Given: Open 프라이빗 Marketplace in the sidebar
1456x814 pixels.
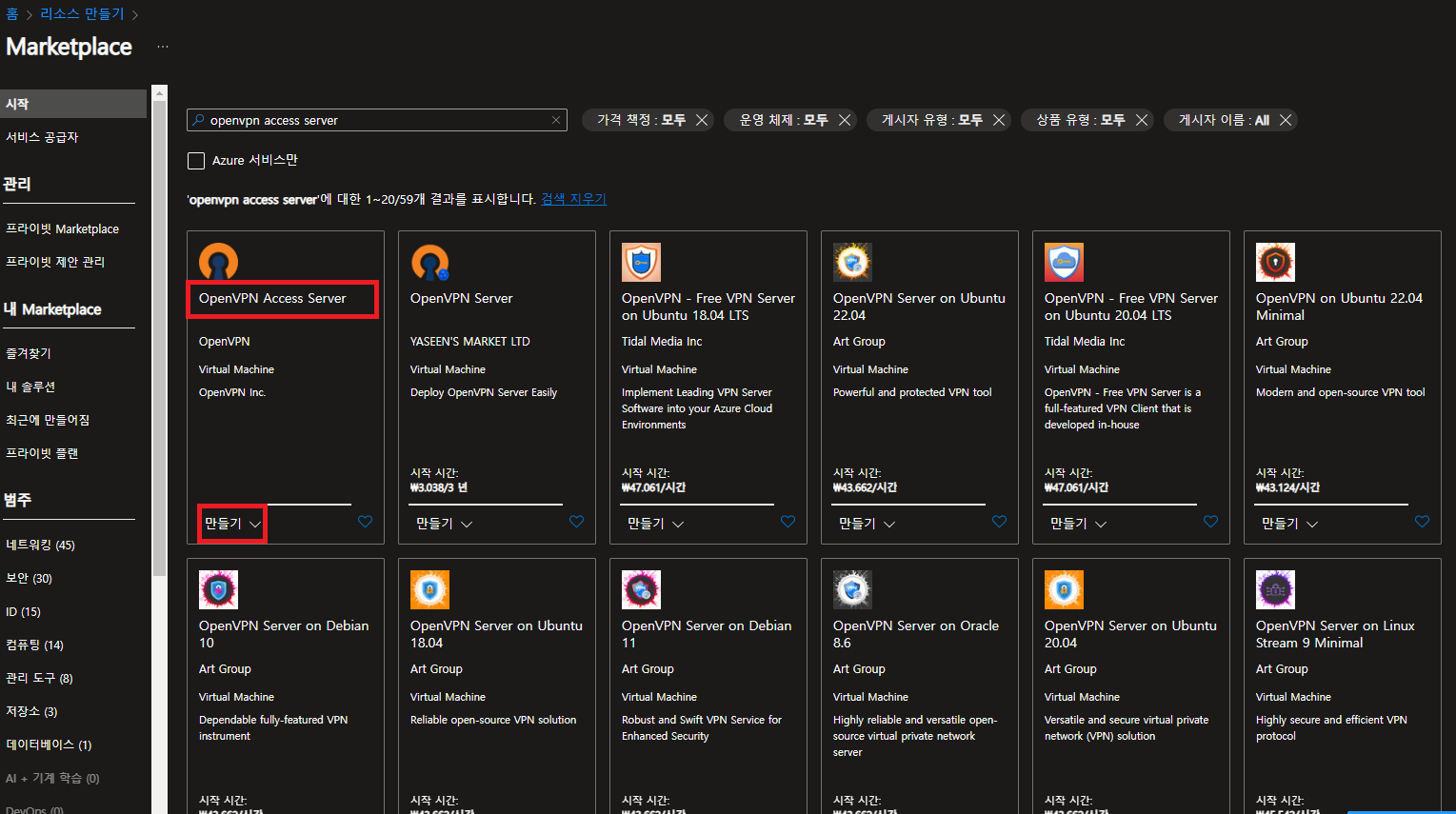Looking at the screenshot, I should [62, 228].
